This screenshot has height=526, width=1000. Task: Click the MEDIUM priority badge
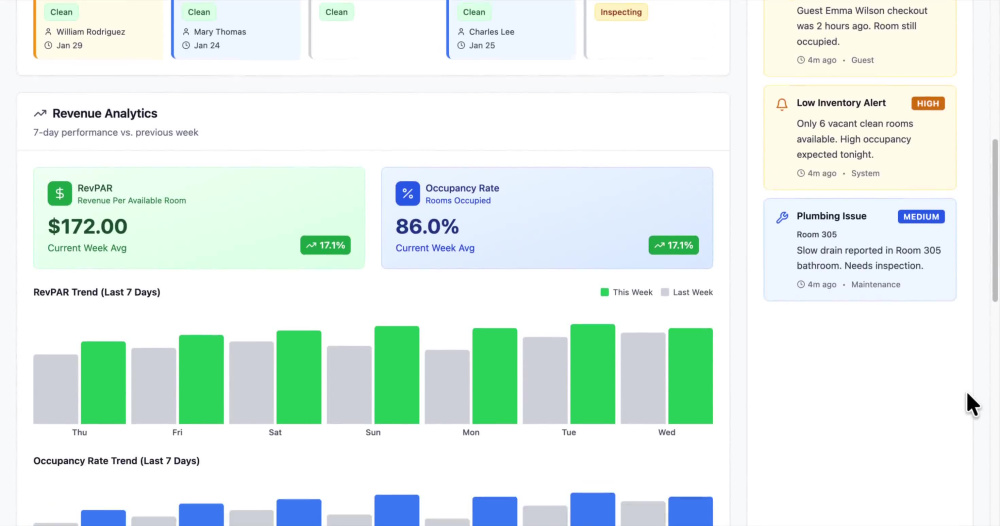(921, 217)
